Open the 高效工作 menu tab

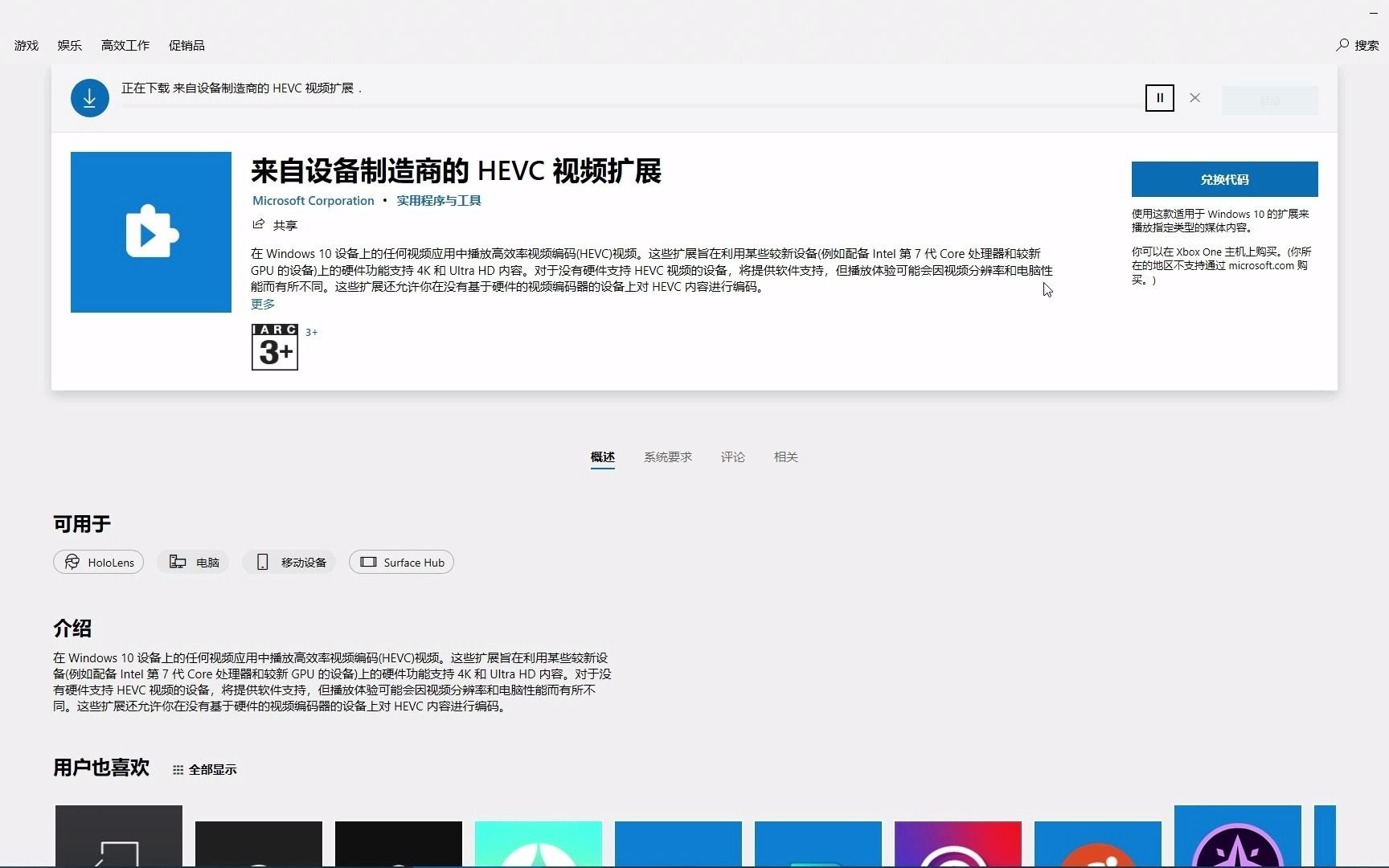pos(125,46)
